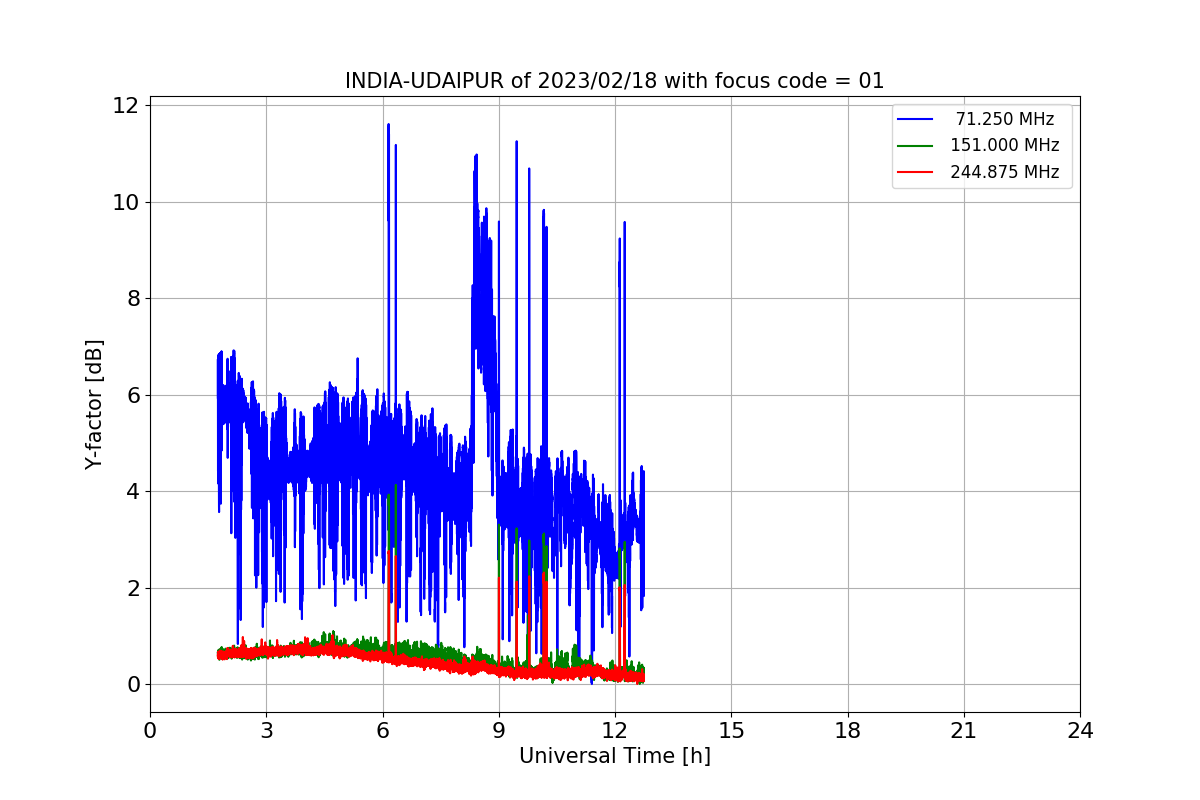Click the x-axis tick label 0
1200x800 pixels.
(x=150, y=731)
